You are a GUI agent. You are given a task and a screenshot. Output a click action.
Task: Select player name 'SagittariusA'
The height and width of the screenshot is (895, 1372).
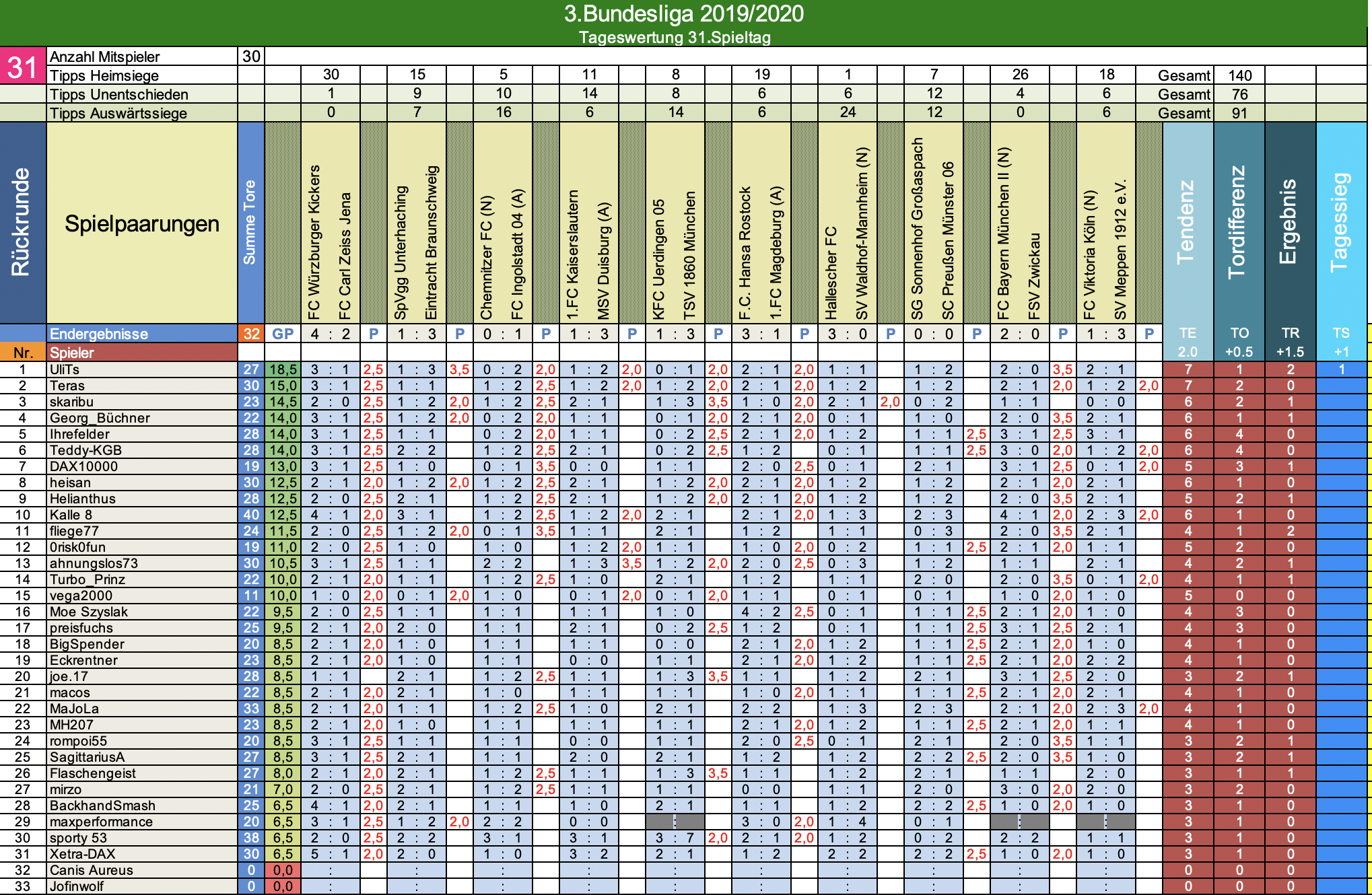[87, 757]
